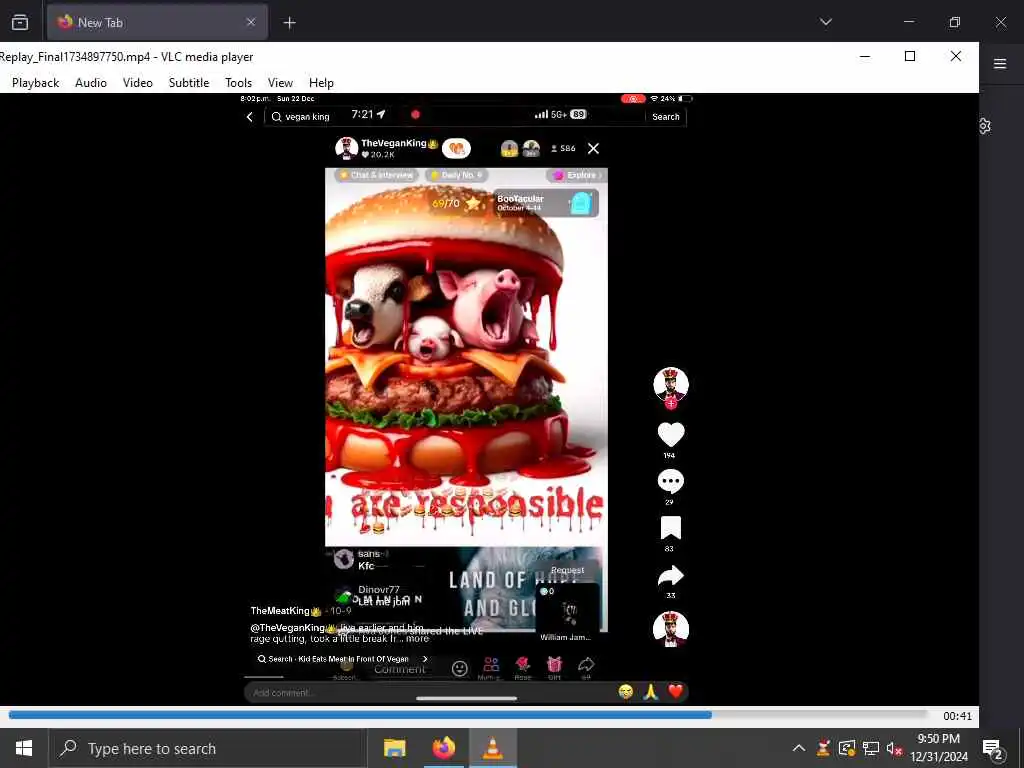Tap TheVeganKing profile avatar at top
This screenshot has width=1024, height=768.
(x=346, y=148)
